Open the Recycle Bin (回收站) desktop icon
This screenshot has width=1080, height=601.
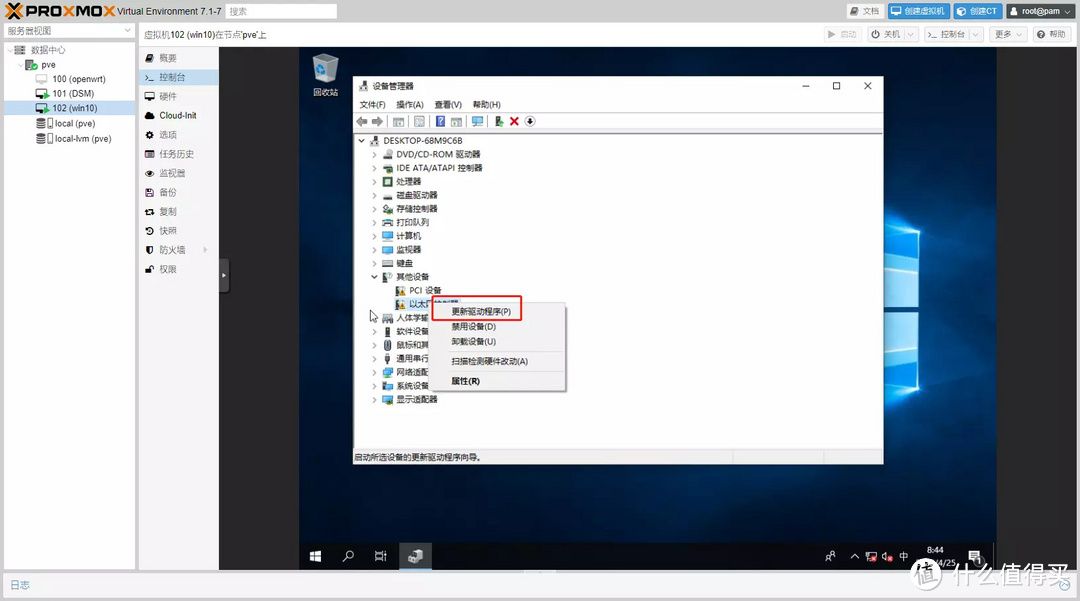coord(325,74)
